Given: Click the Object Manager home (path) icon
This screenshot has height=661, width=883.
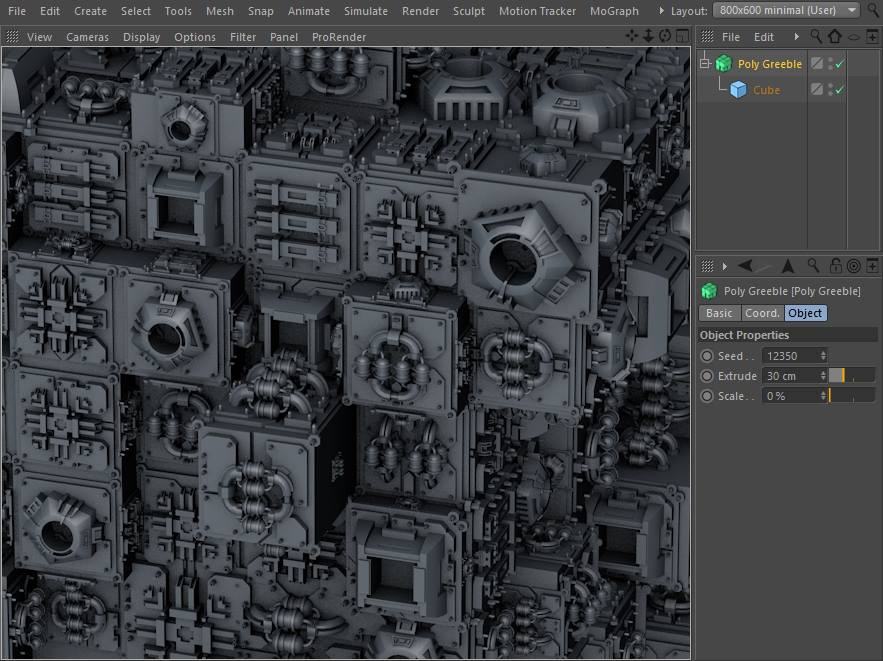Looking at the screenshot, I should pyautogui.click(x=835, y=37).
